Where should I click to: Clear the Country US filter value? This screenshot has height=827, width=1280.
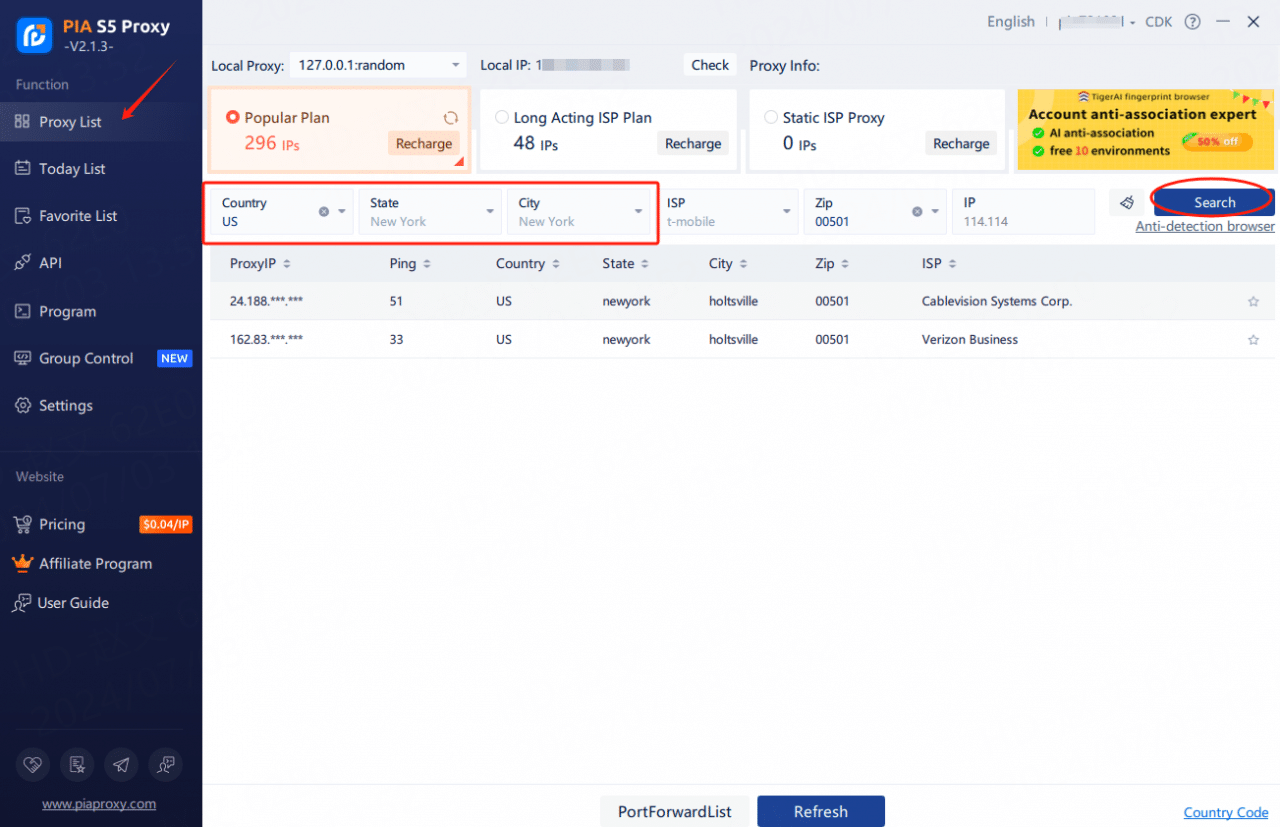tap(324, 212)
